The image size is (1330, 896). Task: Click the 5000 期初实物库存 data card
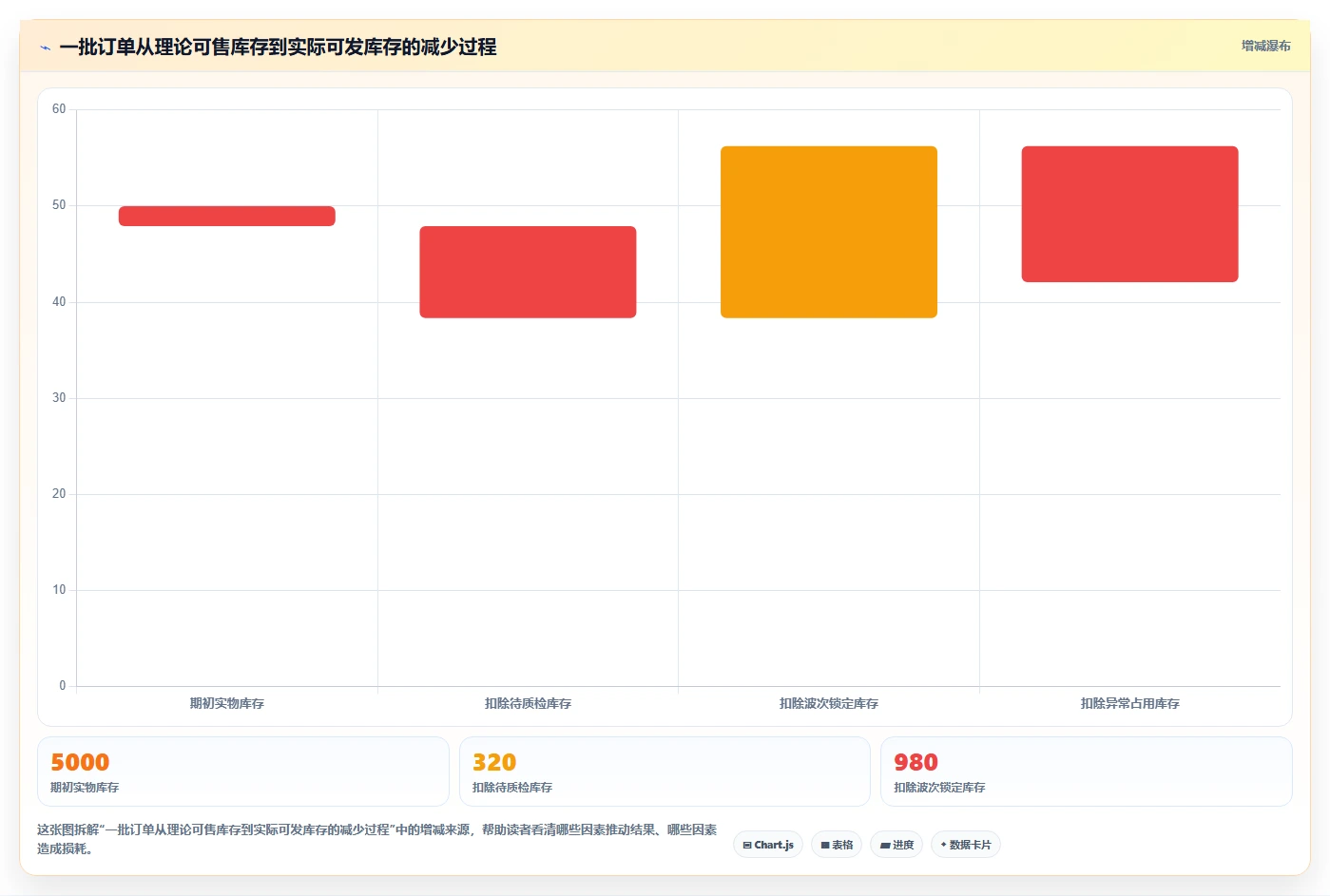click(242, 772)
